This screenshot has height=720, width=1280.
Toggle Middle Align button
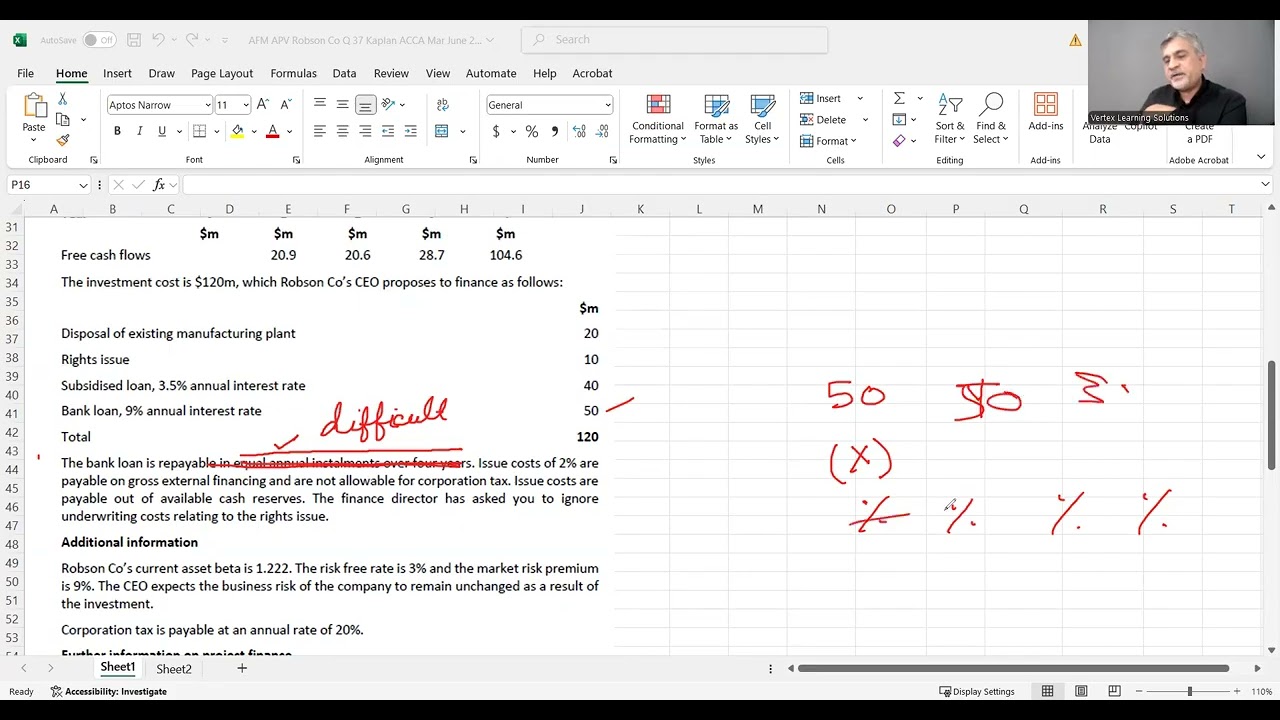tap(342, 104)
